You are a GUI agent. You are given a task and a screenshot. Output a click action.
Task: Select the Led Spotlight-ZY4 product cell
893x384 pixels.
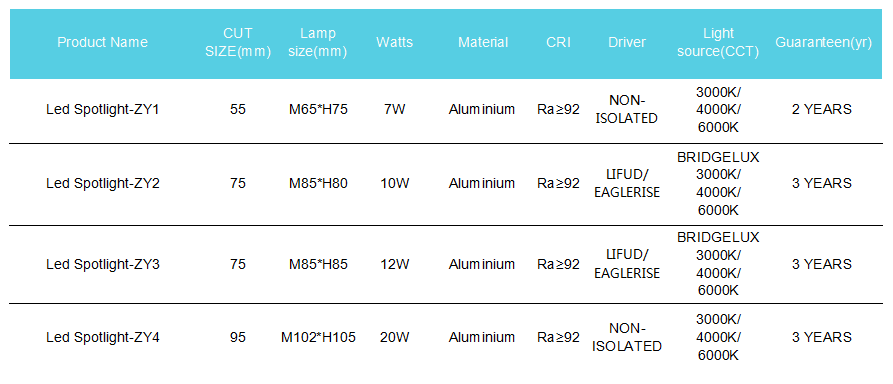(103, 337)
